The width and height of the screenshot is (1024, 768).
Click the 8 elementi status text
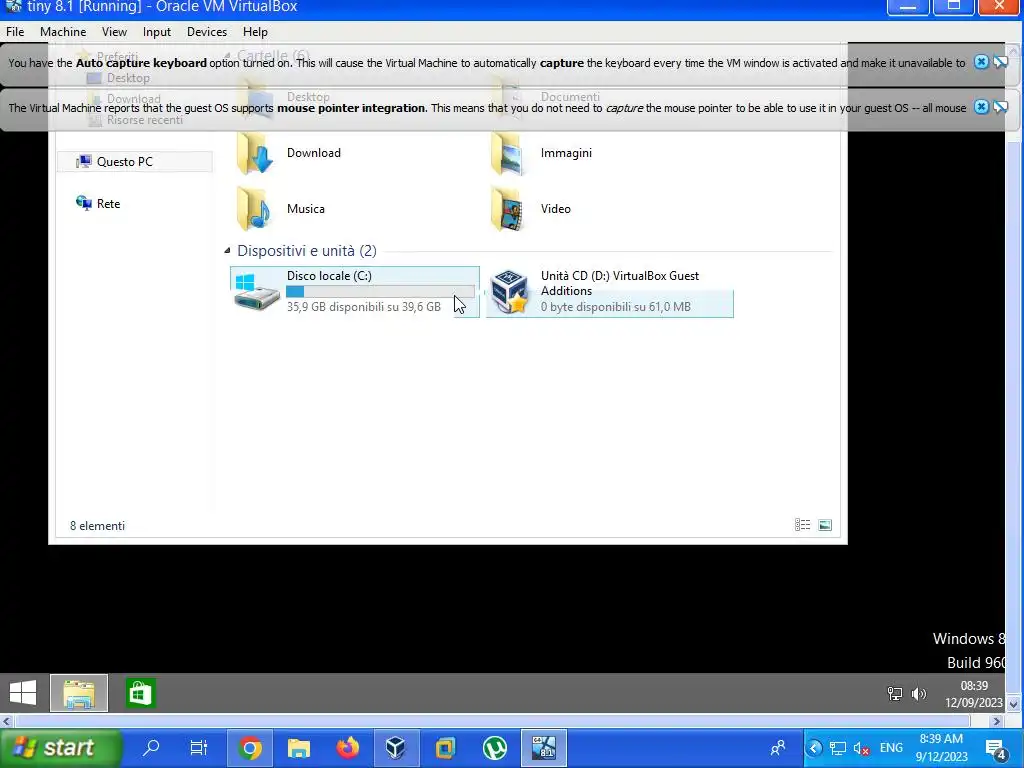(x=97, y=526)
